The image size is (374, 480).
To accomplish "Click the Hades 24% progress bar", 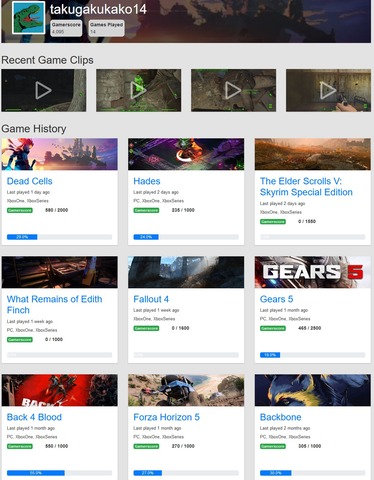I will (186, 237).
